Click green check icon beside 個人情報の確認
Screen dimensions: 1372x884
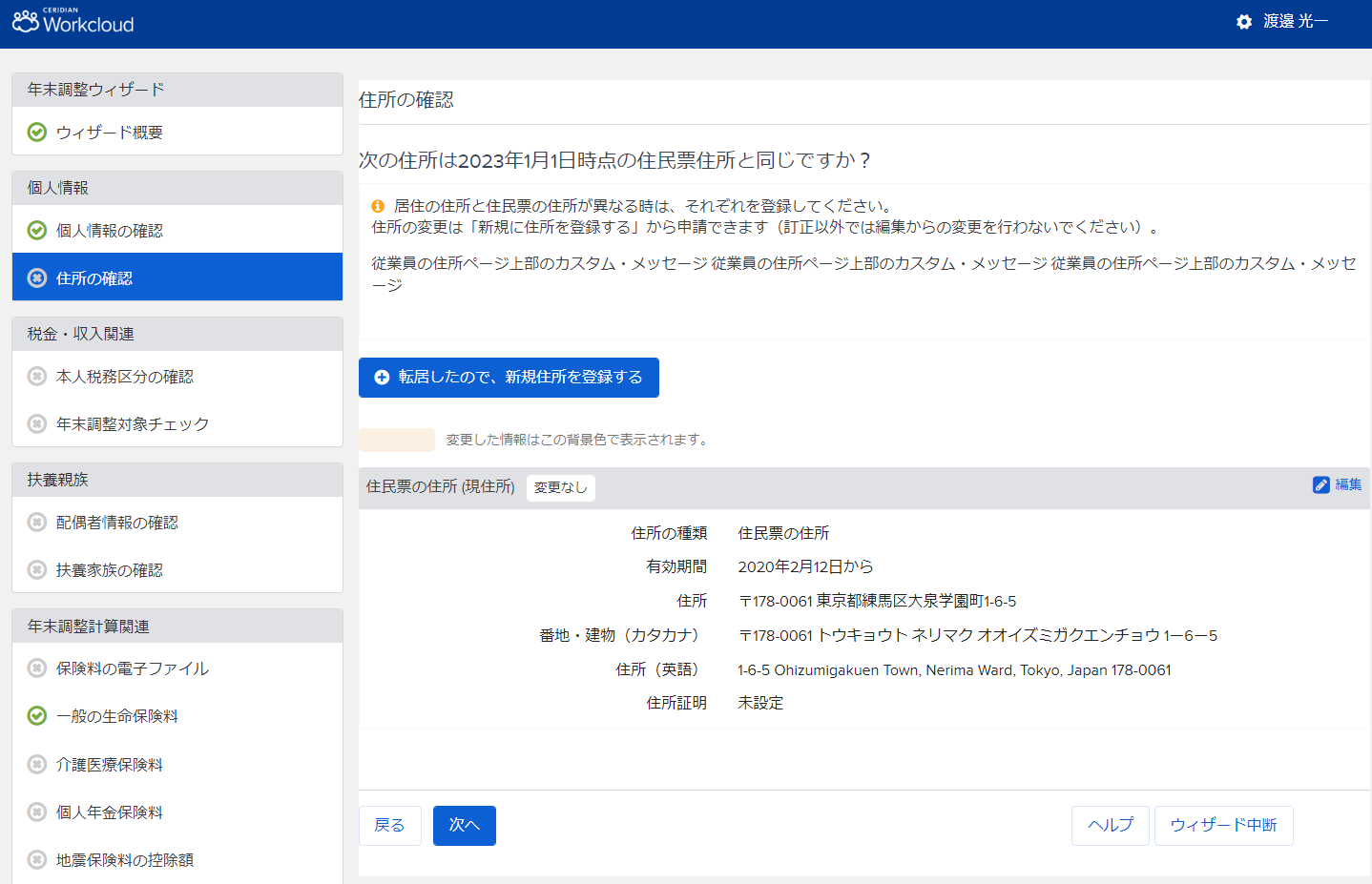(37, 230)
